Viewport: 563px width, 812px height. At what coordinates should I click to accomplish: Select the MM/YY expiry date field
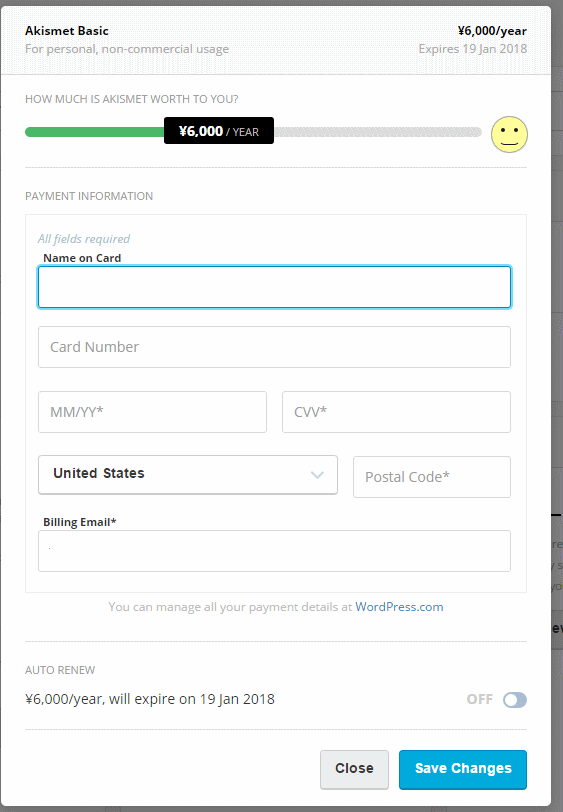click(x=152, y=412)
